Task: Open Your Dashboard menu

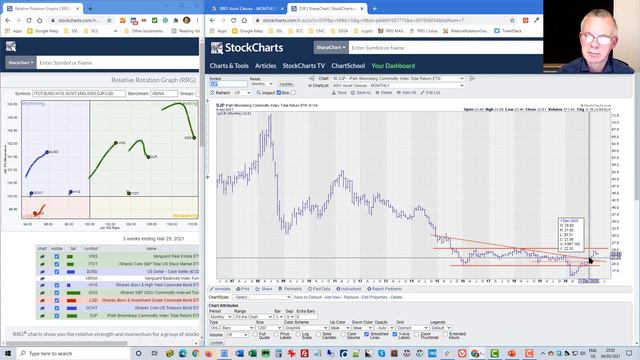Action: (393, 66)
